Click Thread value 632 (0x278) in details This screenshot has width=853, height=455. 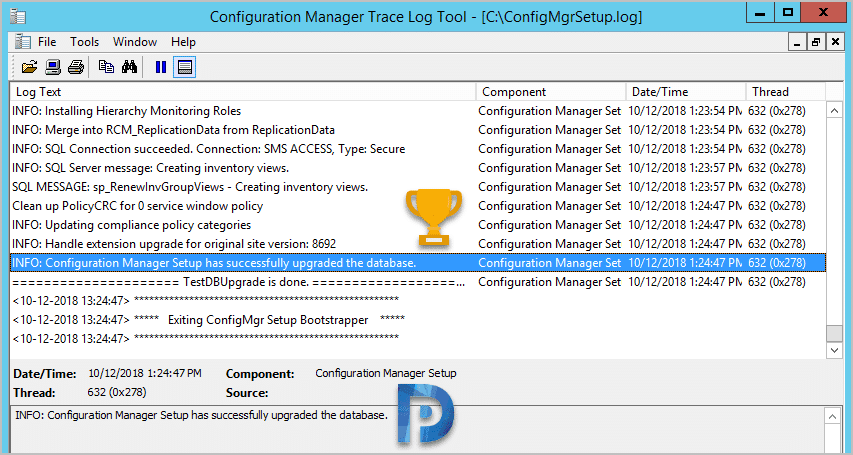[x=116, y=392]
